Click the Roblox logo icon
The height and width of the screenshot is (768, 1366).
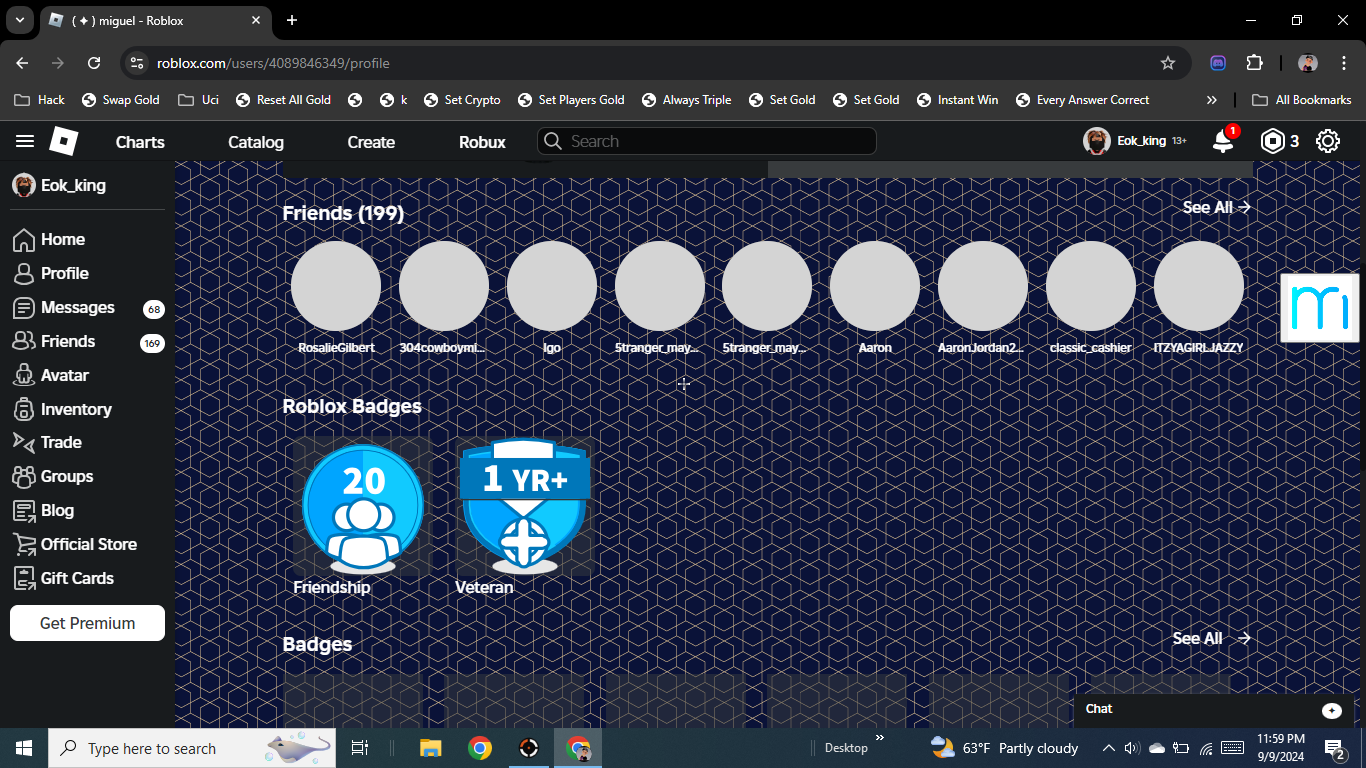click(x=63, y=141)
